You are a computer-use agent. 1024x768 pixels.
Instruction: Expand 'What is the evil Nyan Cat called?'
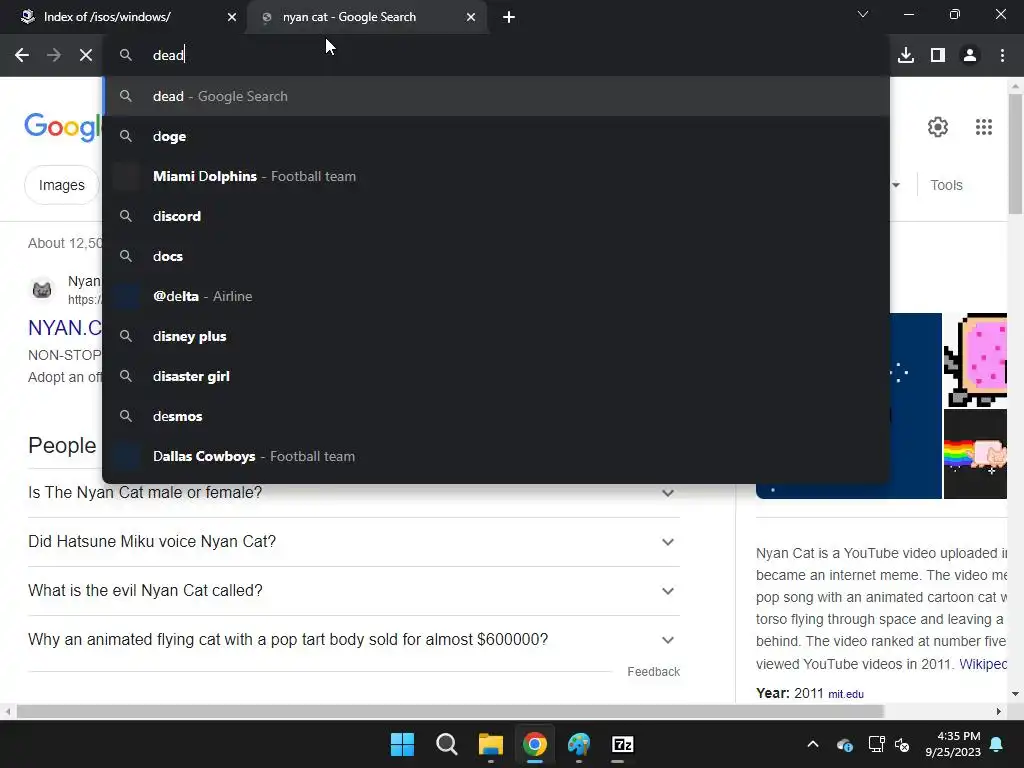coord(354,590)
